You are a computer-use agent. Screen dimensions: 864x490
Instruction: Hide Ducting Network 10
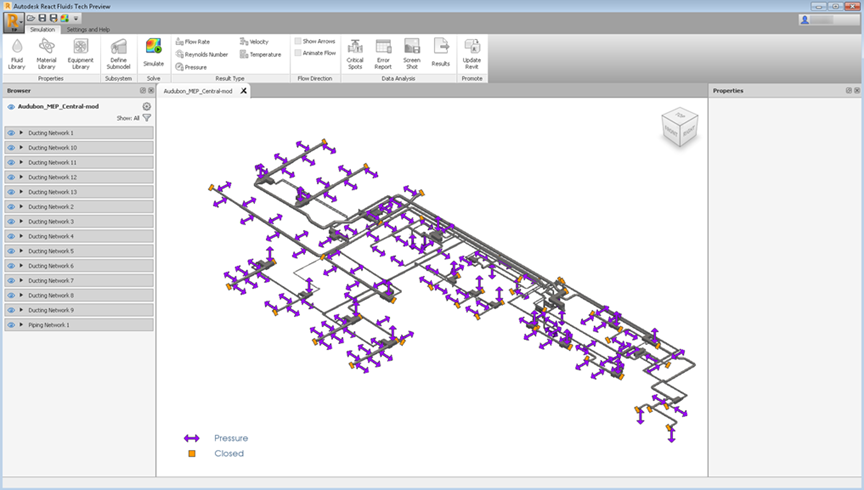(11, 148)
